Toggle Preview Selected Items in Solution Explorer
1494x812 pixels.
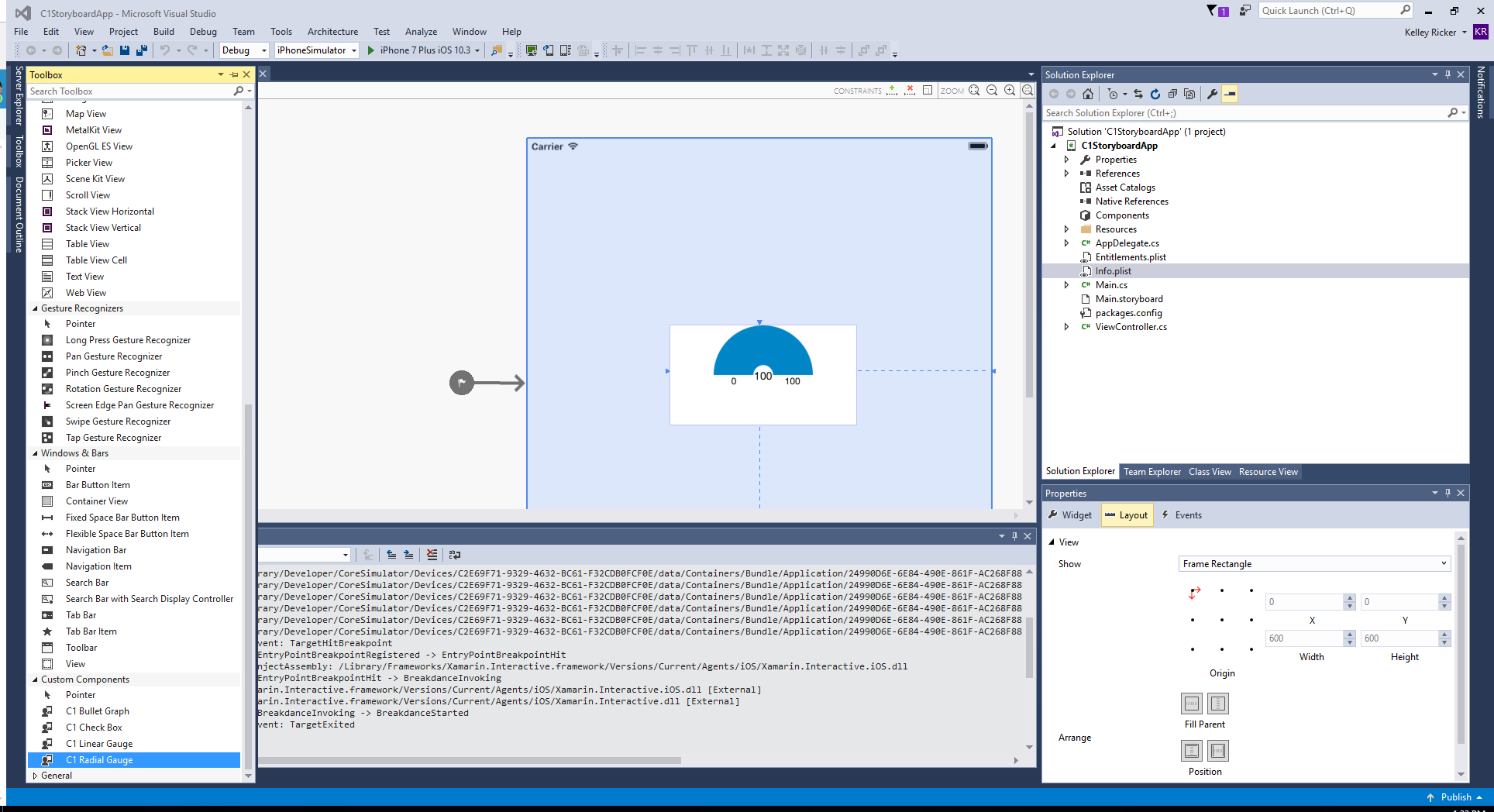click(1230, 94)
